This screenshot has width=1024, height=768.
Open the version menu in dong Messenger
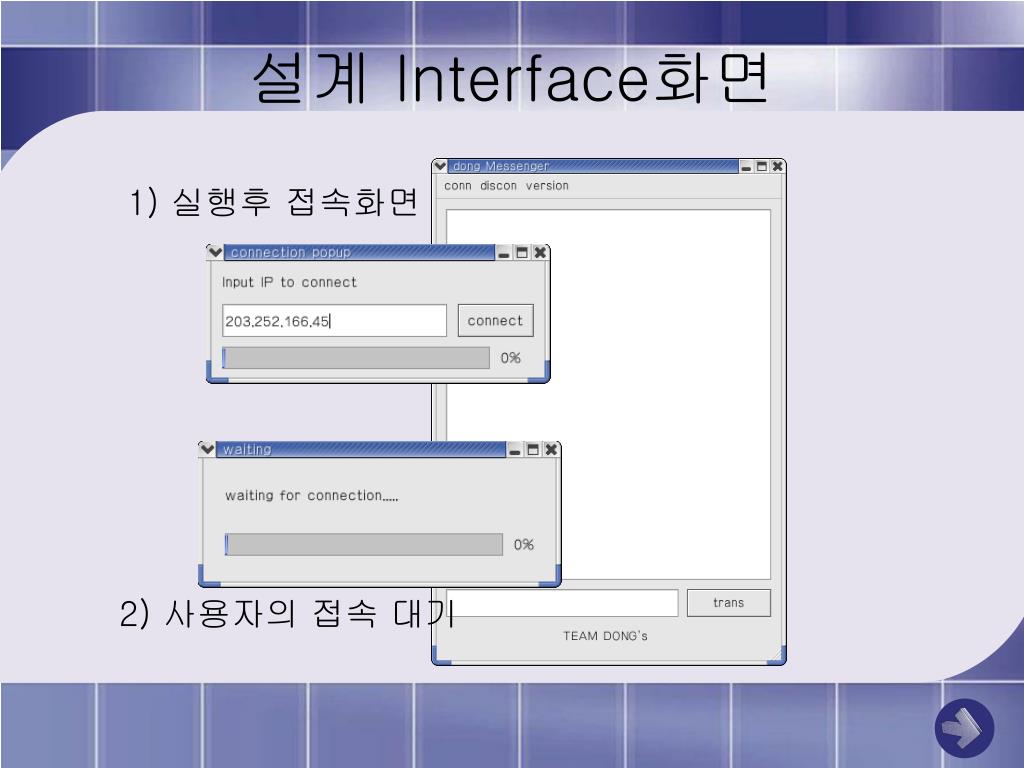pos(547,186)
